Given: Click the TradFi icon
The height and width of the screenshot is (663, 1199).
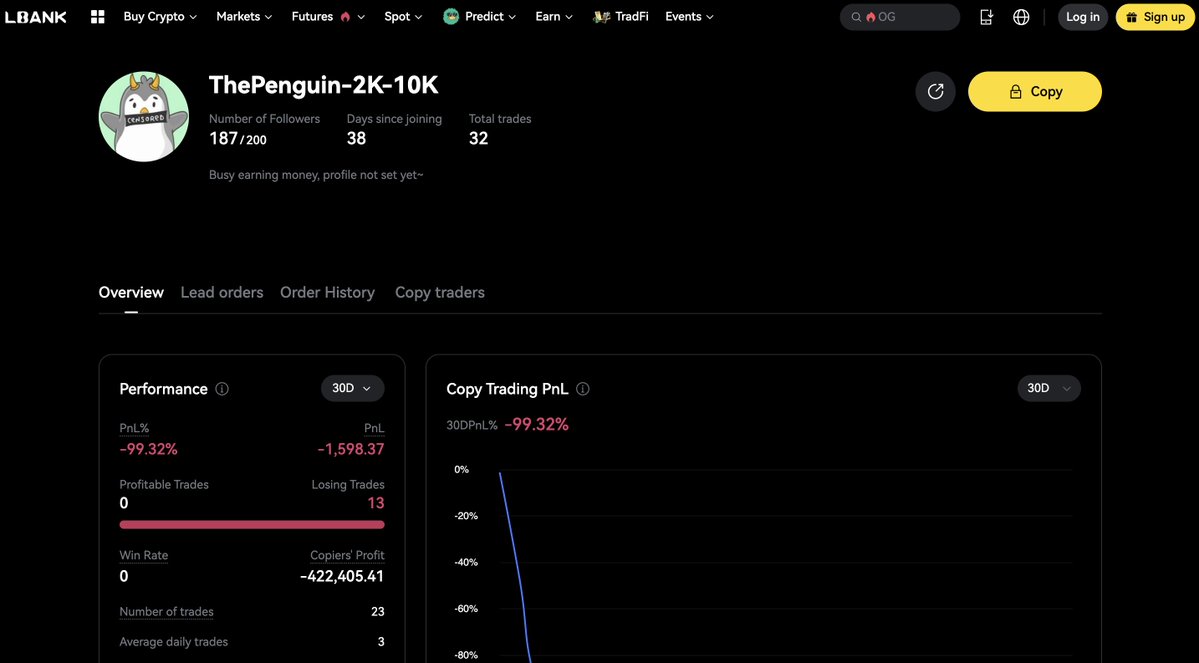Looking at the screenshot, I should click(601, 17).
